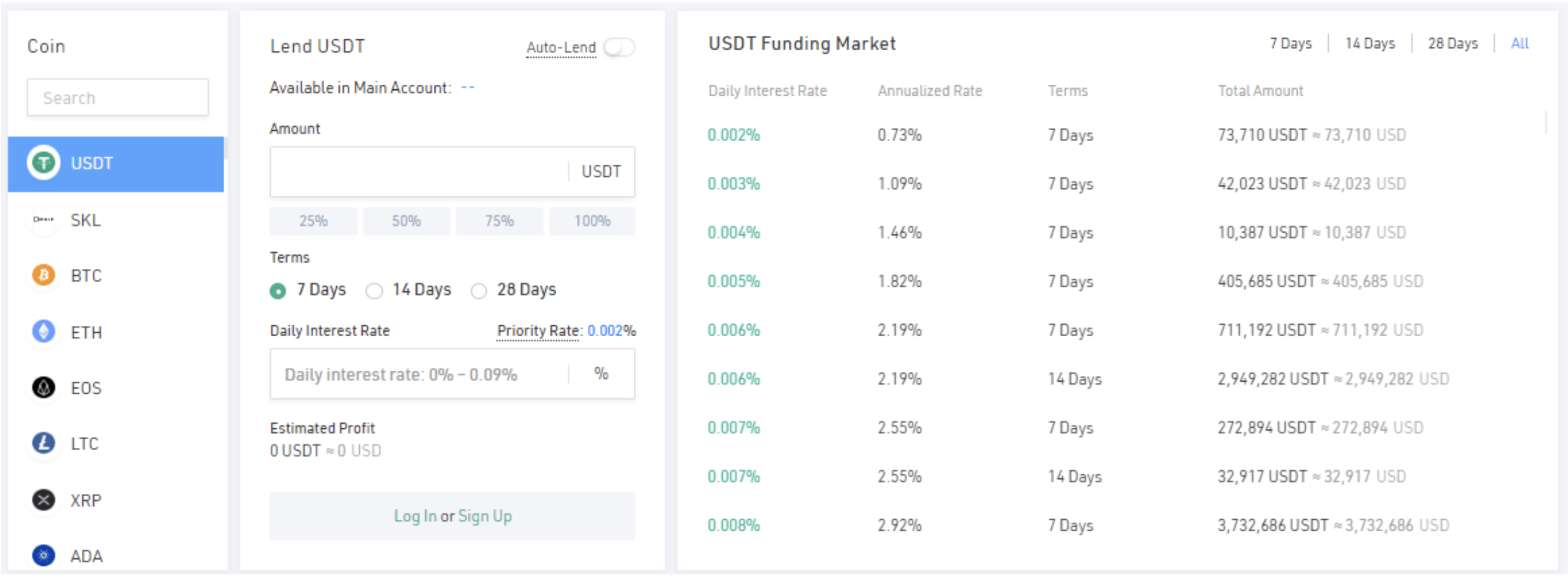Toggle the Auto-Lend switch
Screen dimensions: 1568x578
[x=619, y=47]
